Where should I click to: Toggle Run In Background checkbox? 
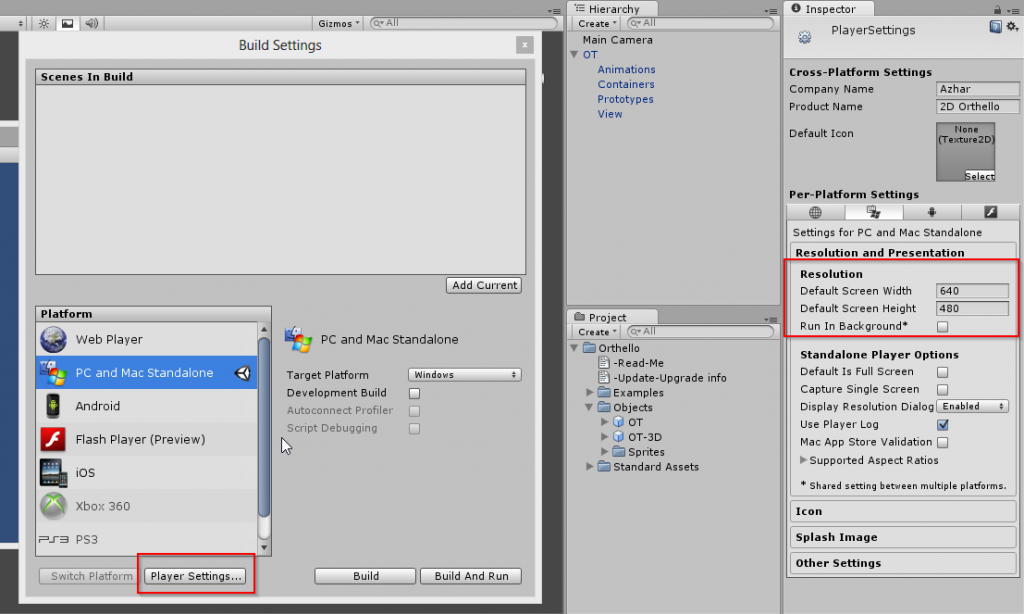942,327
